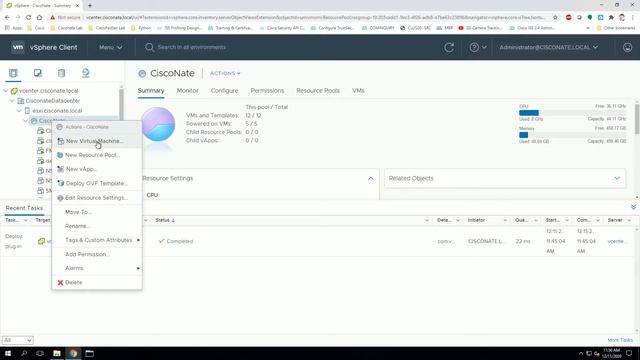Image resolution: width=640 pixels, height=360 pixels.
Task: Collapse CiscoNate resource pool tree node
Action: pyautogui.click(x=26, y=121)
